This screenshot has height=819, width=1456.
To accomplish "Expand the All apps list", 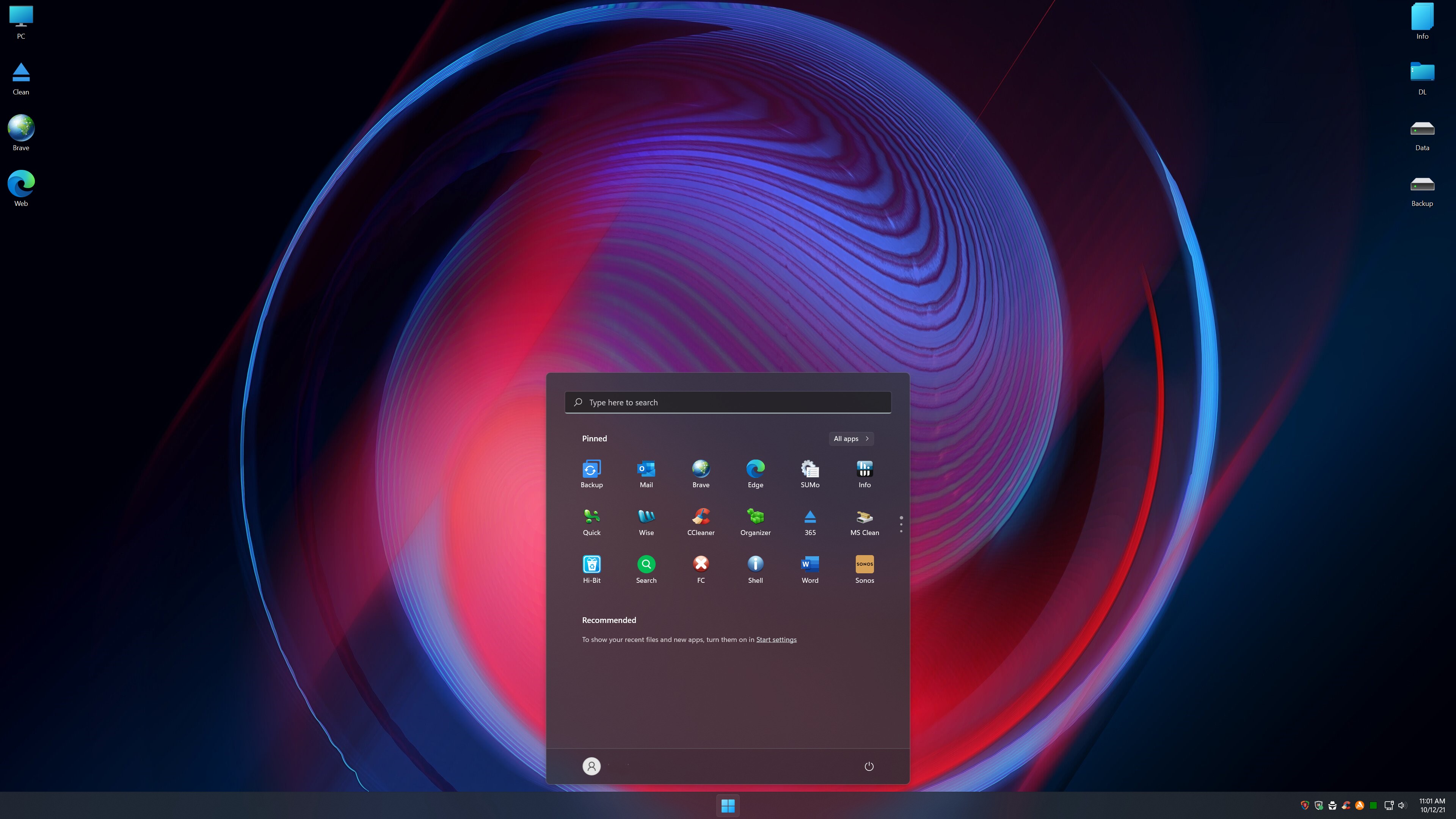I will pos(850,439).
